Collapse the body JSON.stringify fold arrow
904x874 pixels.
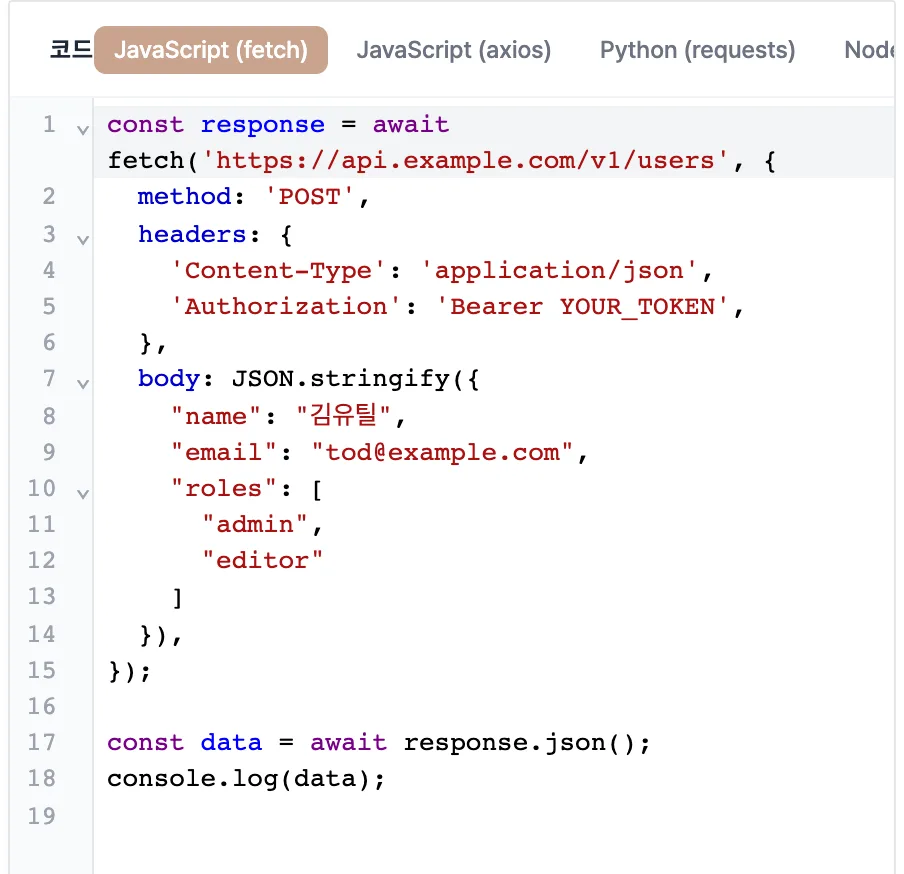click(83, 384)
